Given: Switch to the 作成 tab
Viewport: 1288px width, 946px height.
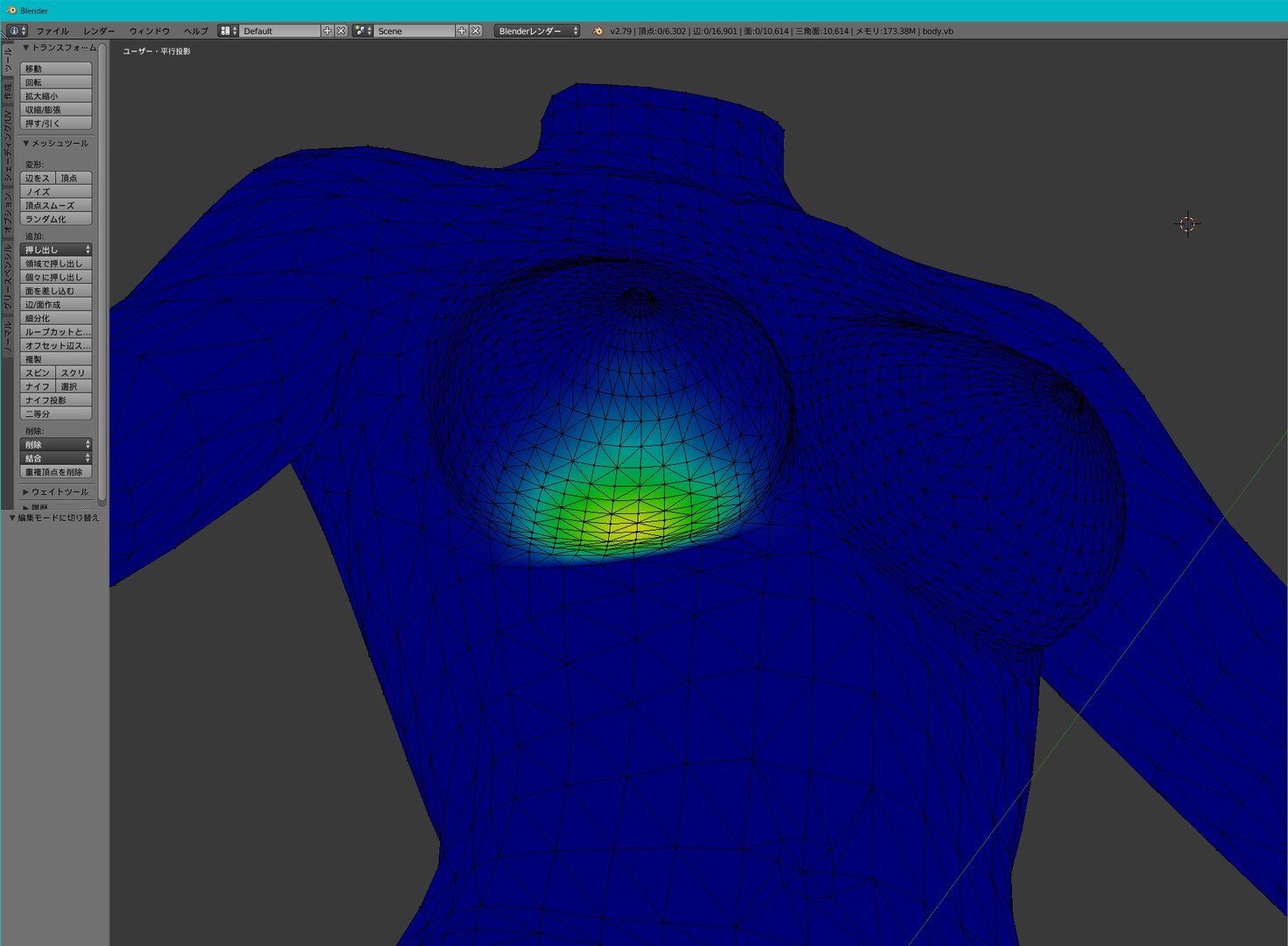Looking at the screenshot, I should pyautogui.click(x=8, y=91).
